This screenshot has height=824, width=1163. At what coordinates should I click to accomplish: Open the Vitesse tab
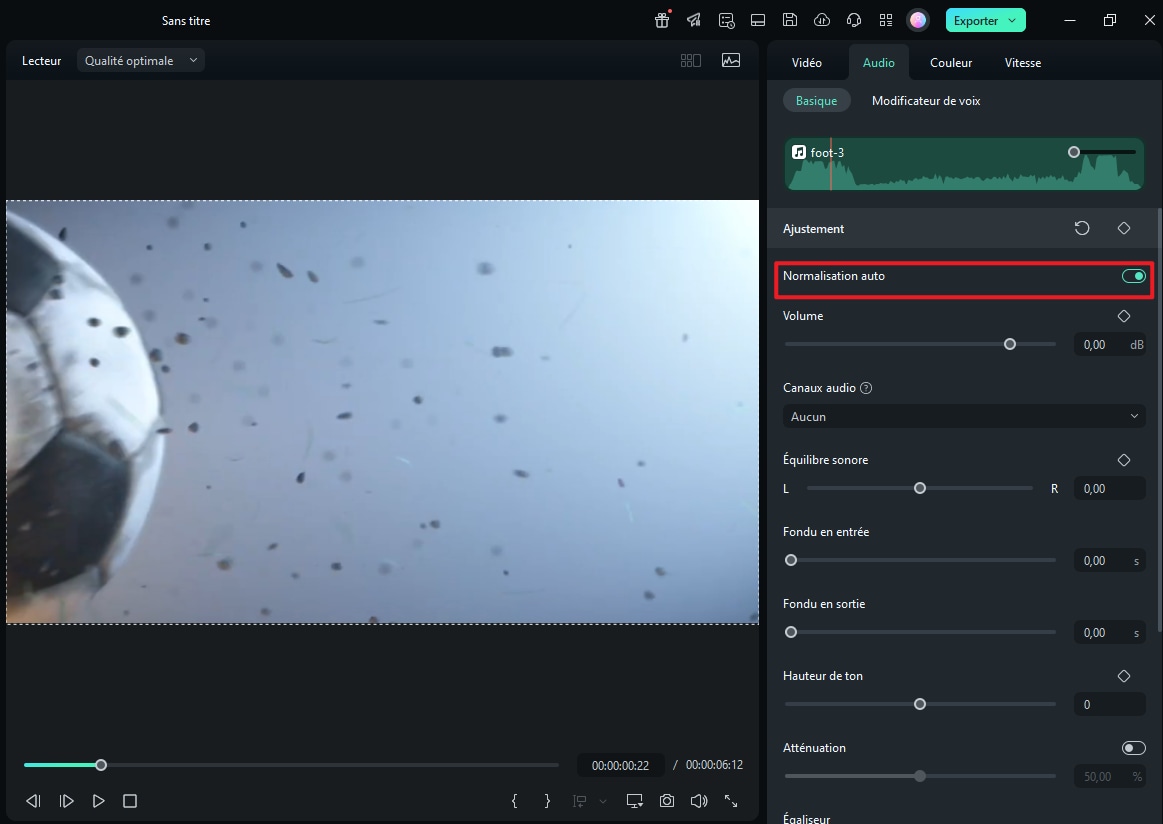click(x=1023, y=63)
